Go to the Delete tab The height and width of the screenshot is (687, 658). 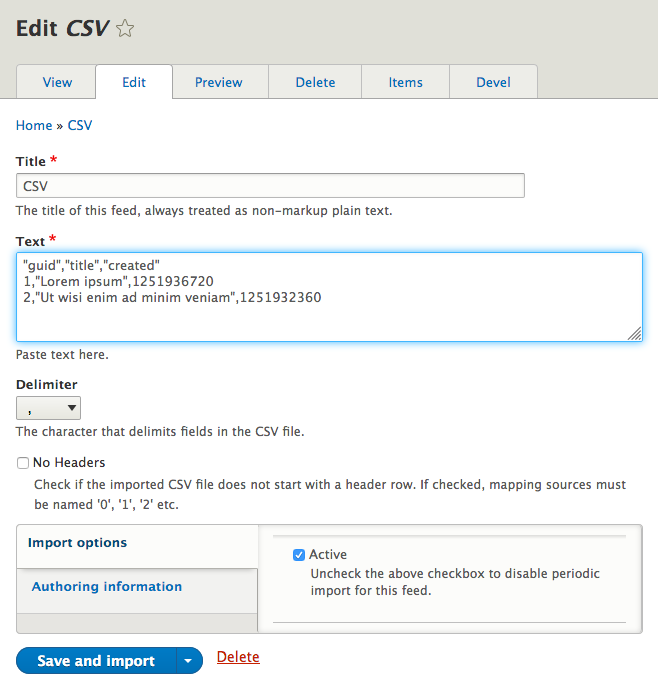click(315, 82)
